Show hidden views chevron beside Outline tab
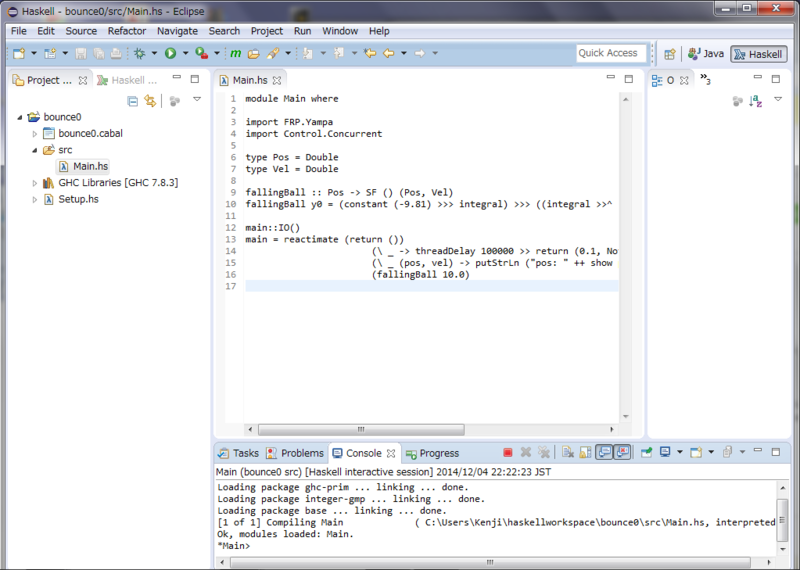Viewport: 800px width, 570px height. (x=705, y=79)
